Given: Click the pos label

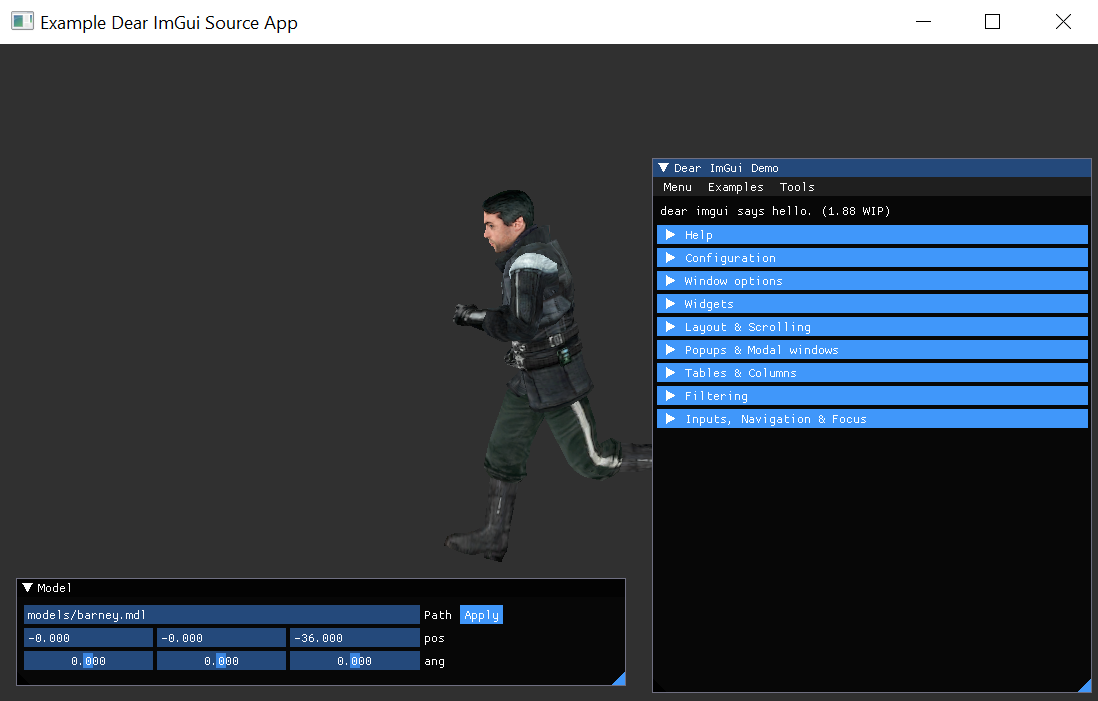Looking at the screenshot, I should [x=434, y=639].
